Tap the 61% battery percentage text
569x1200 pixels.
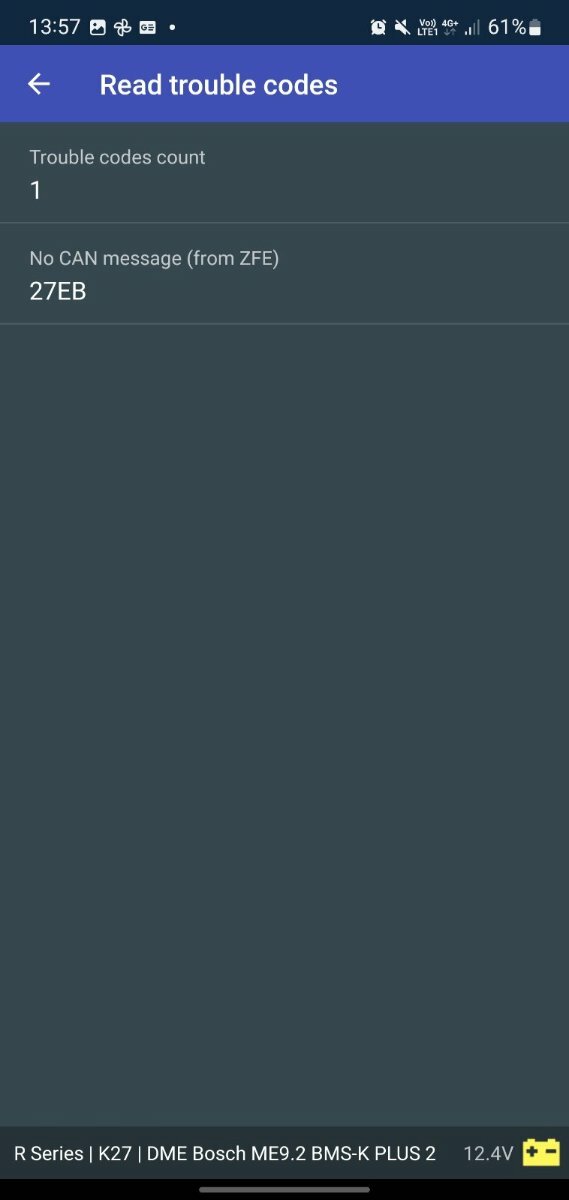(507, 27)
